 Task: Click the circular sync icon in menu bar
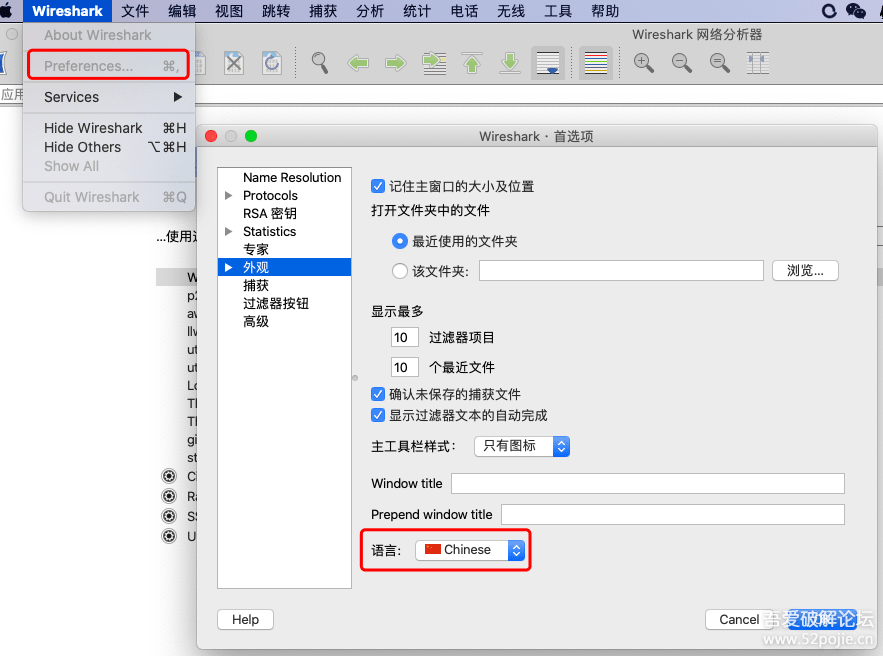[x=829, y=11]
